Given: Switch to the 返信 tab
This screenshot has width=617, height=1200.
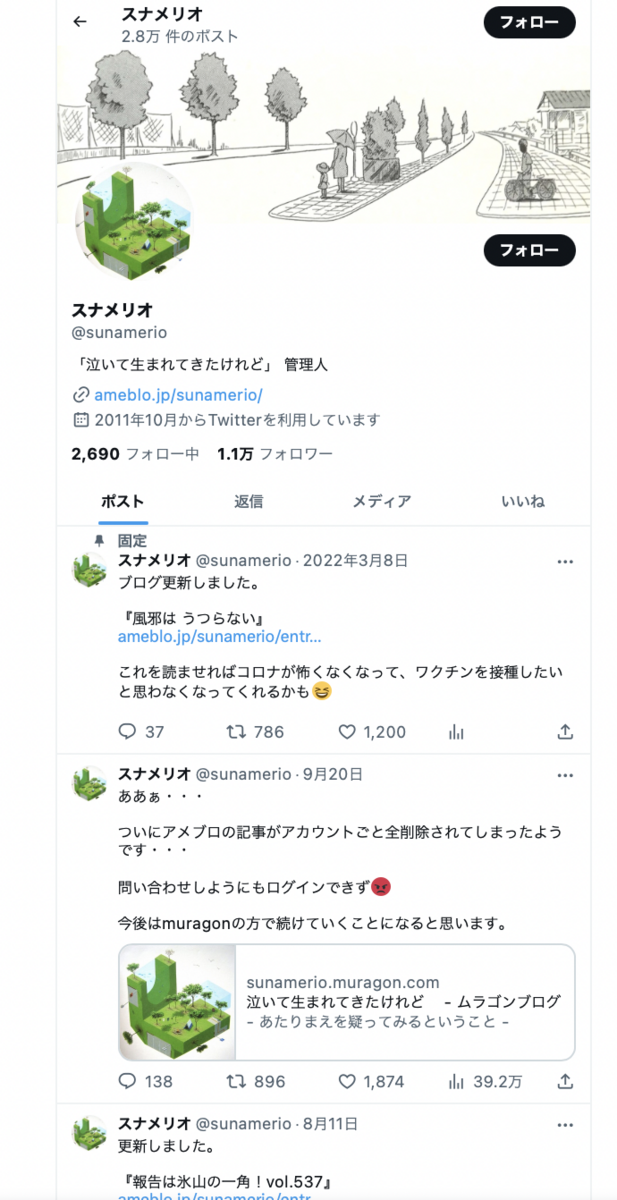Looking at the screenshot, I should point(248,501).
